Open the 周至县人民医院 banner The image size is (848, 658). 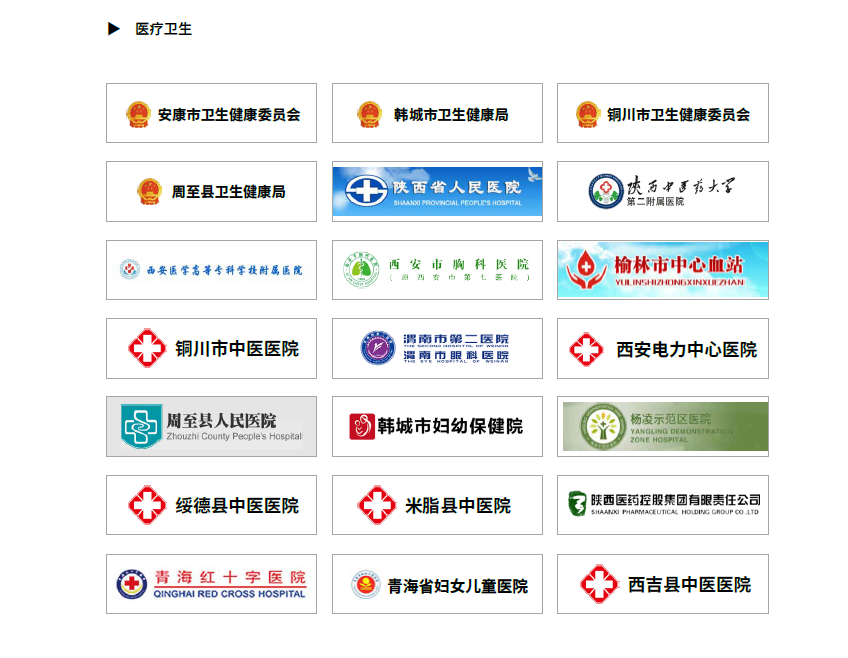(211, 427)
